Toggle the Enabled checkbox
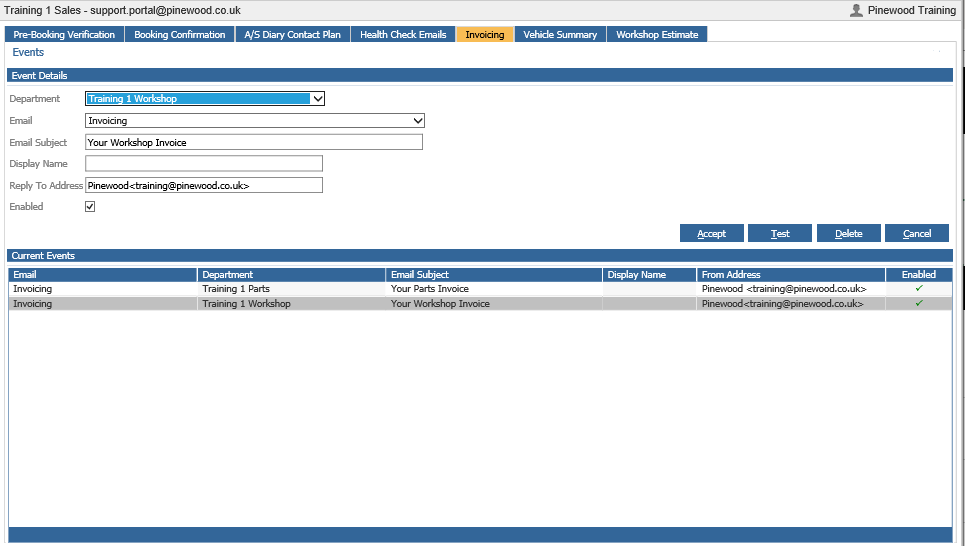 [x=90, y=207]
